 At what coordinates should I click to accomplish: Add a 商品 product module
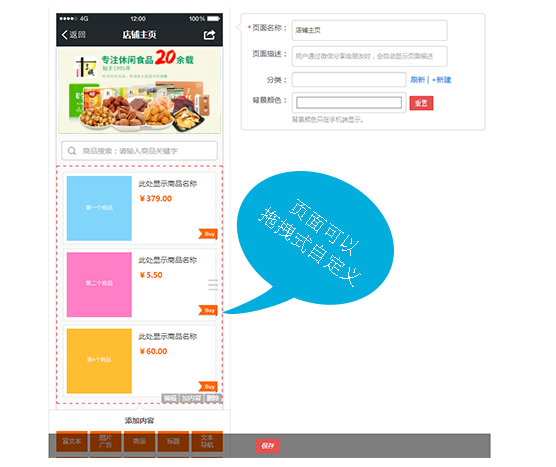pos(139,441)
